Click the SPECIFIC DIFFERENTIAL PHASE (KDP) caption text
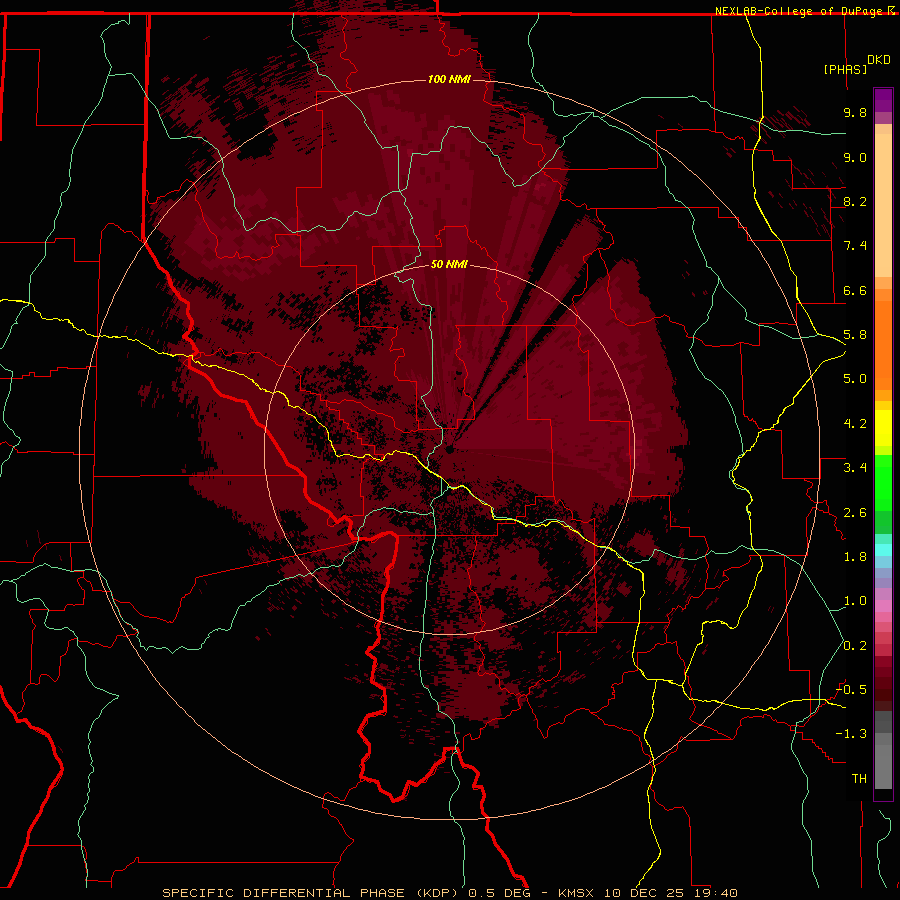This screenshot has height=900, width=900. [x=312, y=893]
